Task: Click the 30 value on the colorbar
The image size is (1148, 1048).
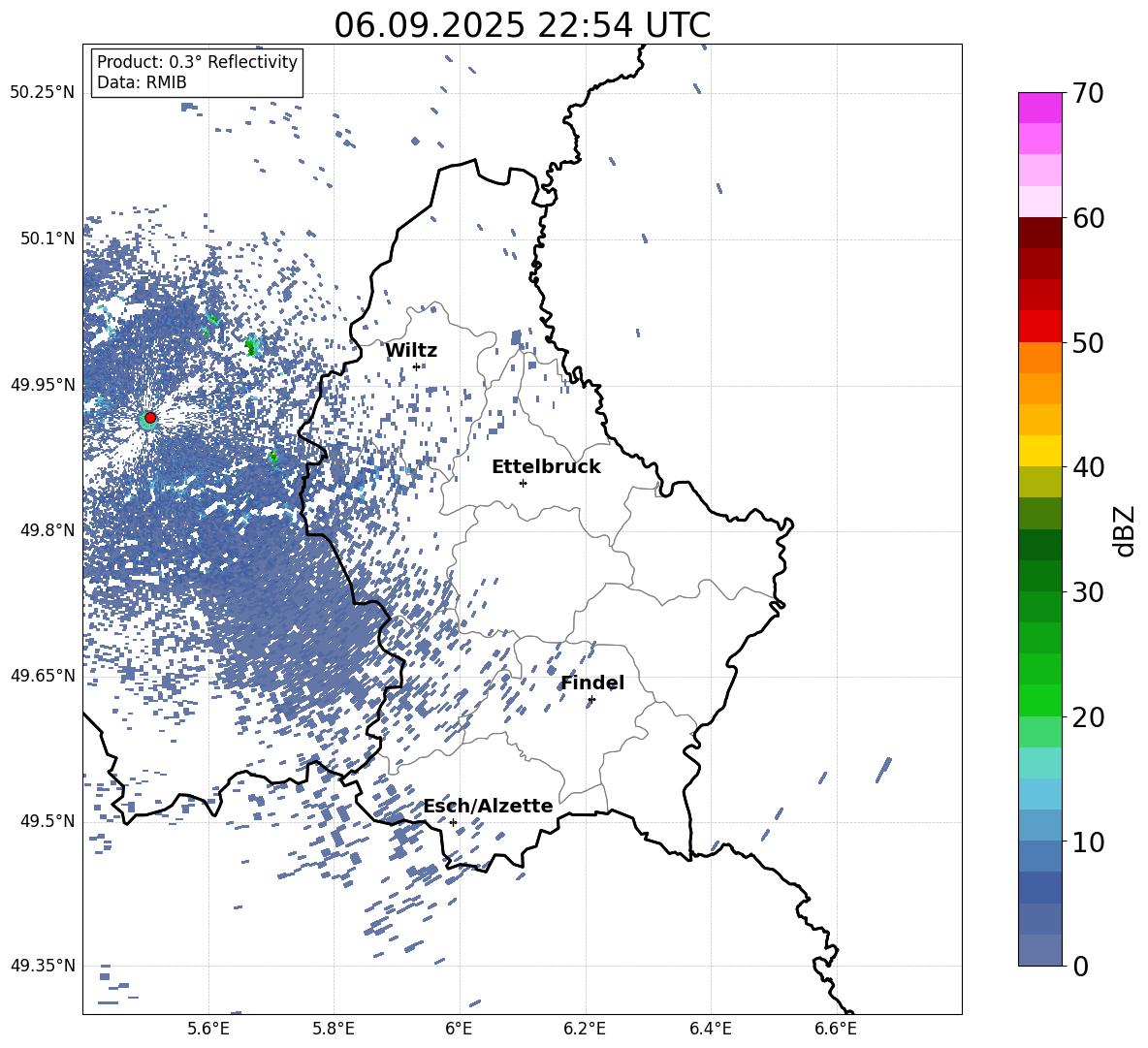Action: point(1089,592)
